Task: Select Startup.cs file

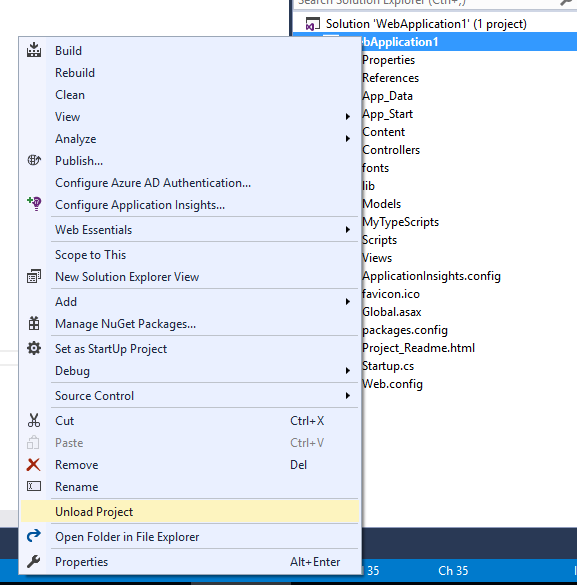Action: (x=388, y=366)
